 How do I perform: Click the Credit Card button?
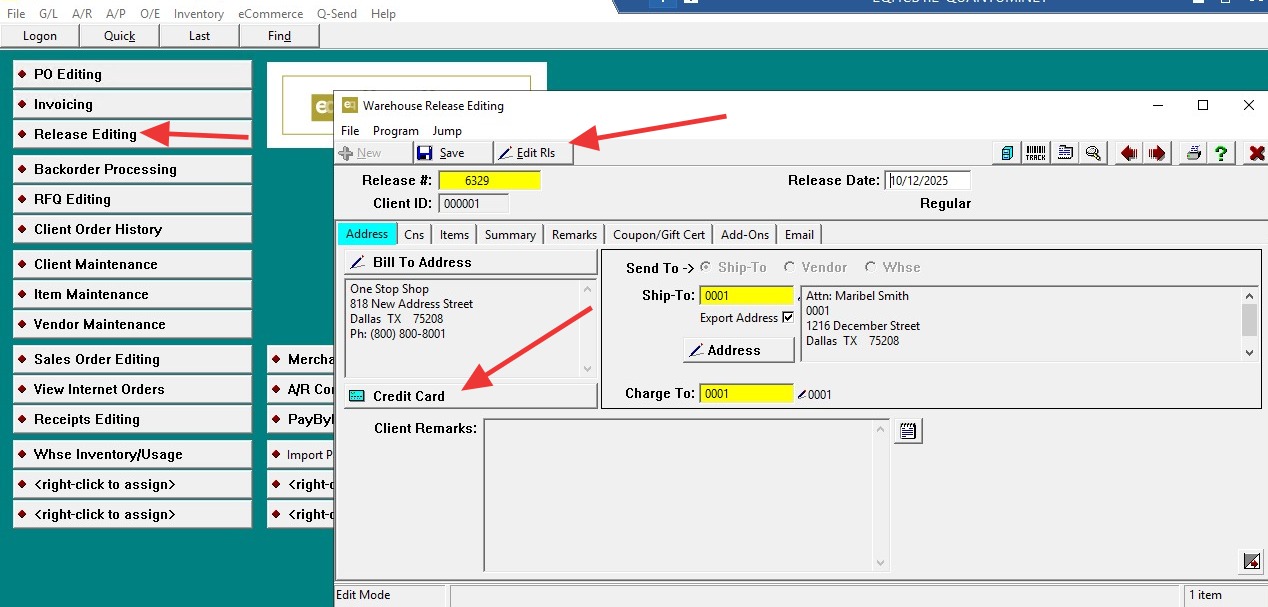(x=470, y=396)
